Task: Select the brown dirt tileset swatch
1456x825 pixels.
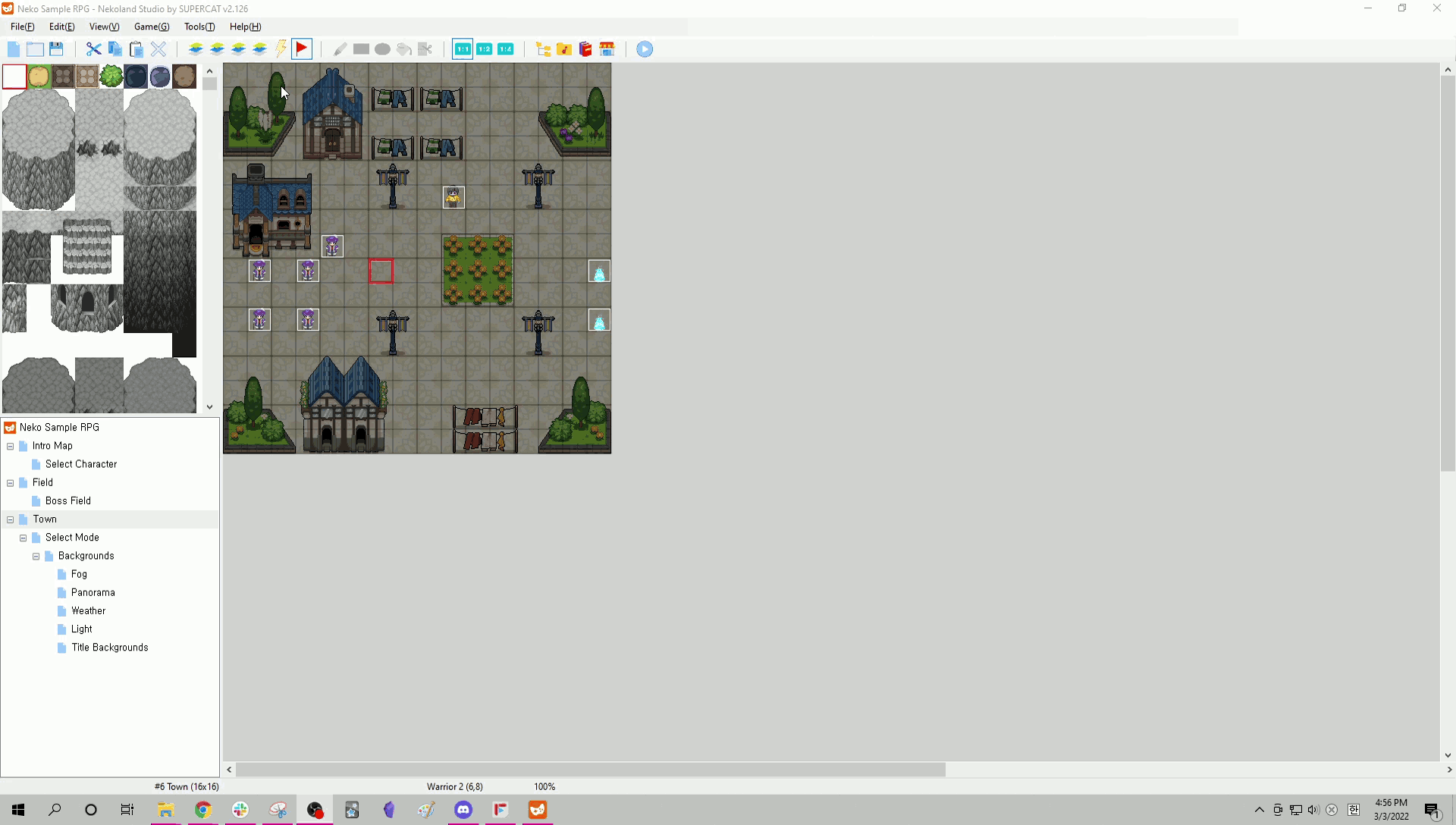Action: [184, 77]
